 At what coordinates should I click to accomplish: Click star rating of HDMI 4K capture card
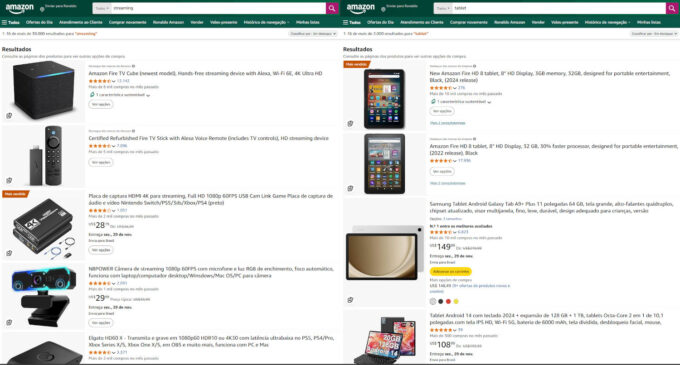tap(100, 211)
